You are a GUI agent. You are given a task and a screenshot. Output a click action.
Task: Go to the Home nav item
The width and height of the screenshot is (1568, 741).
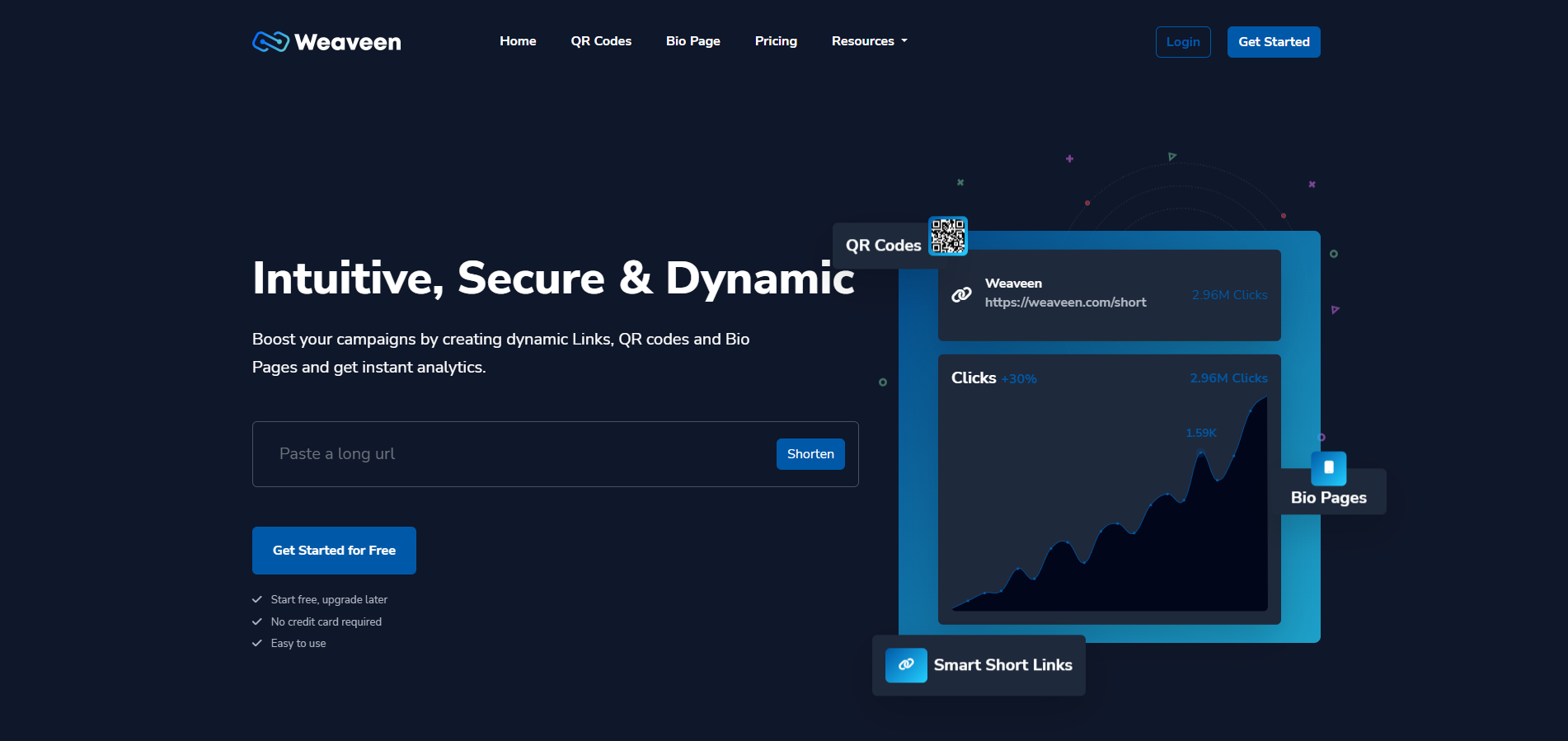click(518, 41)
